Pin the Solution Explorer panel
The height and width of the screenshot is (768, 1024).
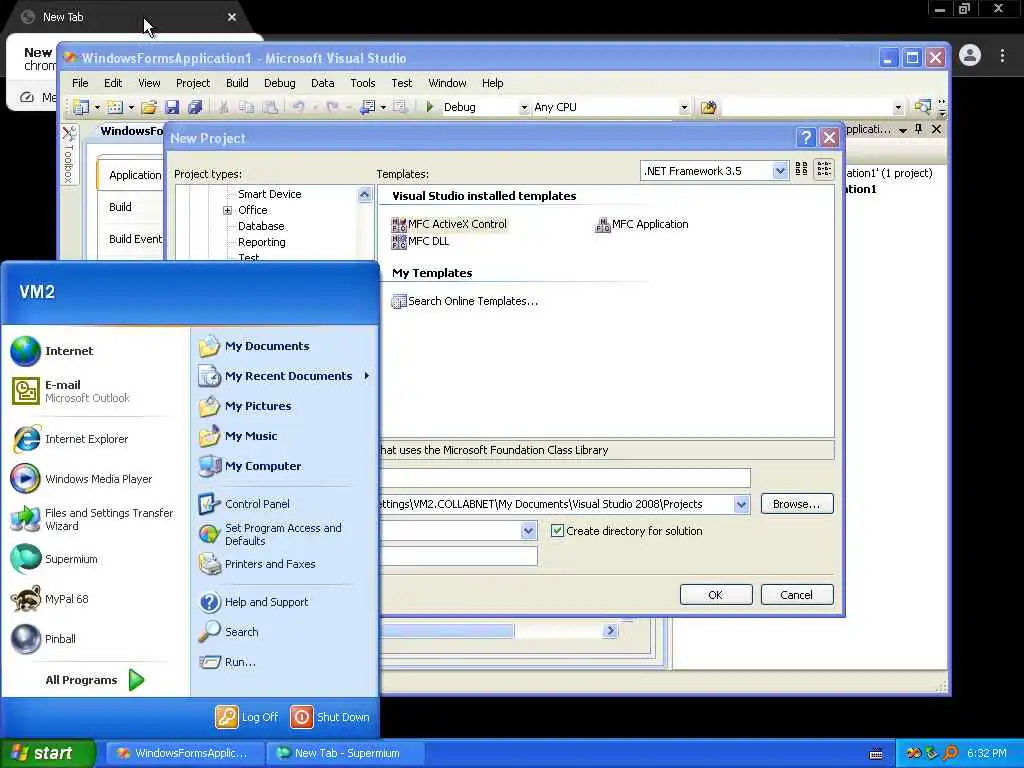[919, 129]
